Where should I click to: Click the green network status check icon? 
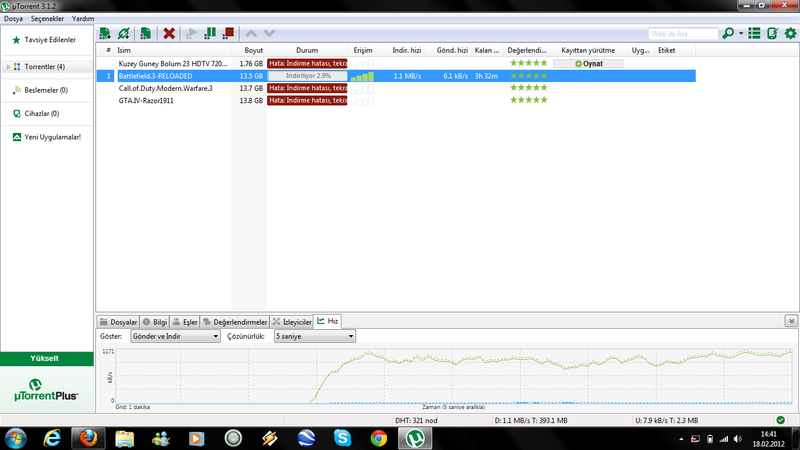(x=781, y=420)
